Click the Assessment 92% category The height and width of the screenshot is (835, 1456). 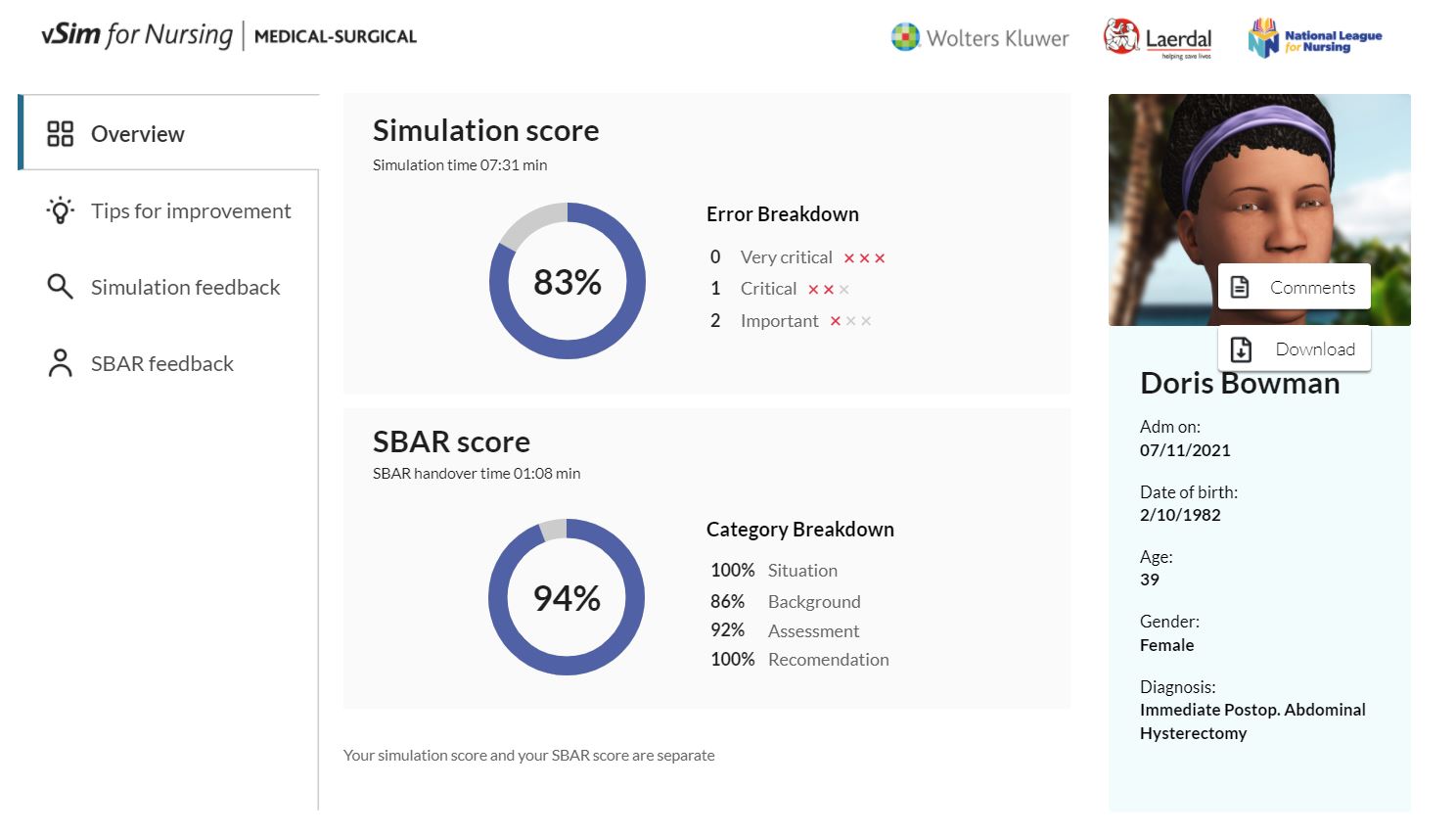pyautogui.click(x=785, y=630)
